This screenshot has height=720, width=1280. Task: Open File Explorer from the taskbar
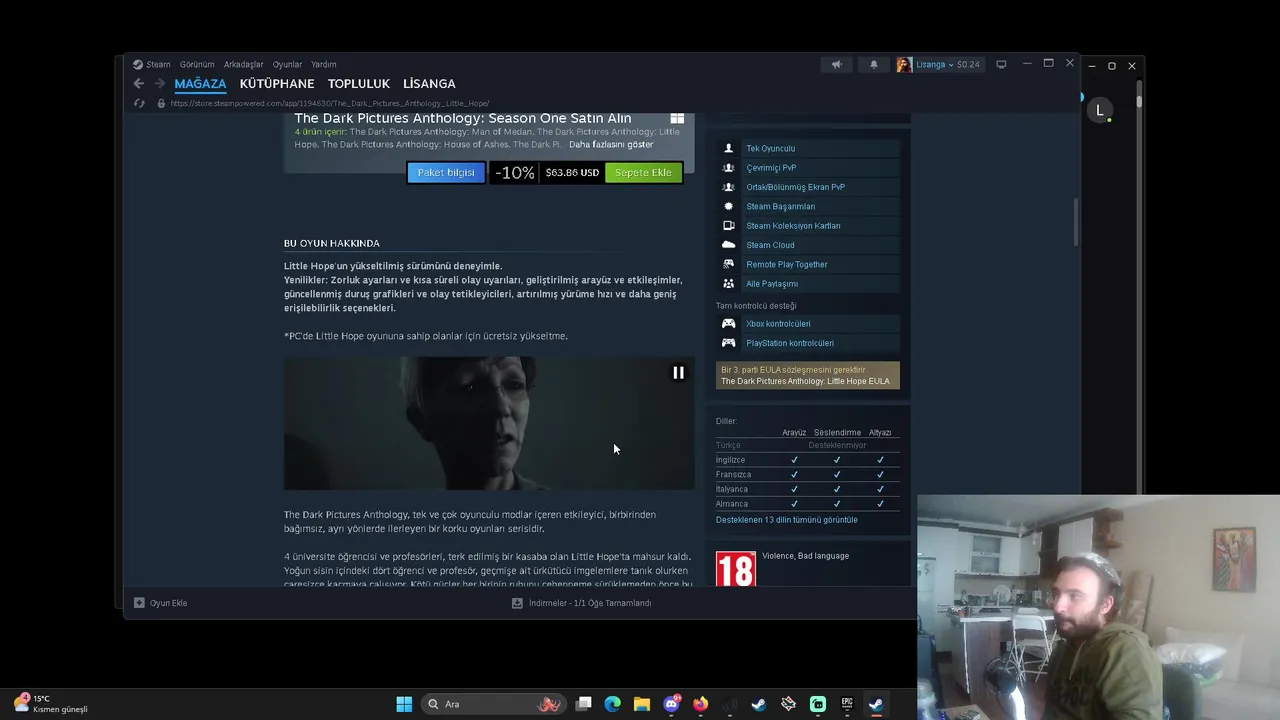(x=642, y=704)
